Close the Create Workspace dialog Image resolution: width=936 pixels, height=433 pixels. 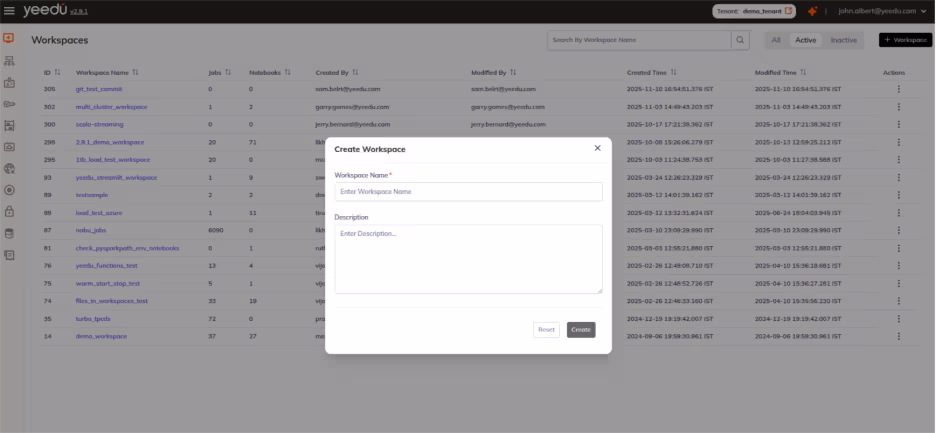coord(597,148)
